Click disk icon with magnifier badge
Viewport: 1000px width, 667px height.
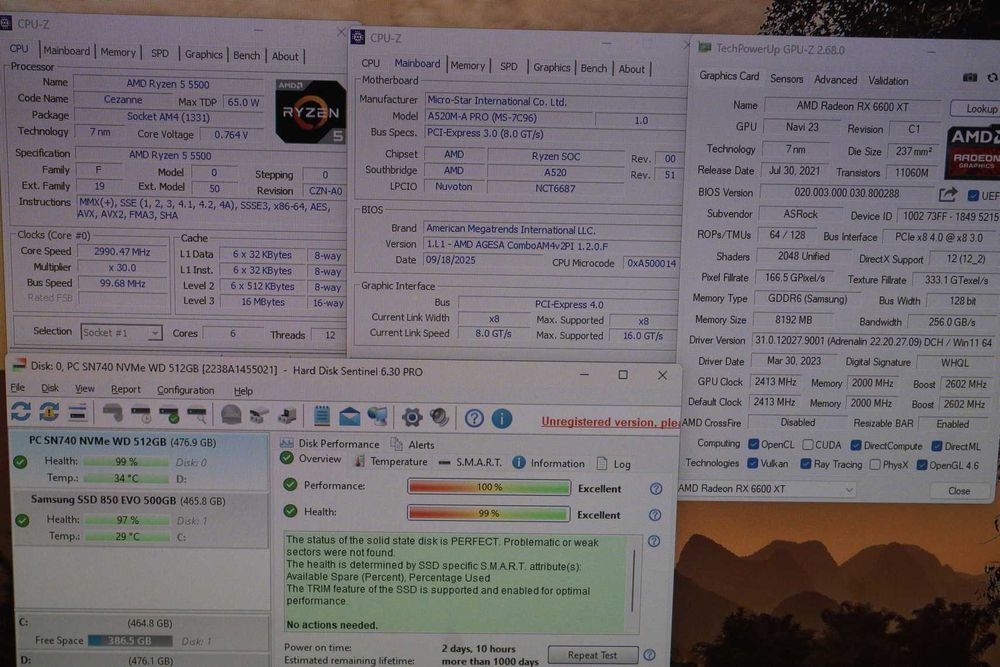(197, 415)
